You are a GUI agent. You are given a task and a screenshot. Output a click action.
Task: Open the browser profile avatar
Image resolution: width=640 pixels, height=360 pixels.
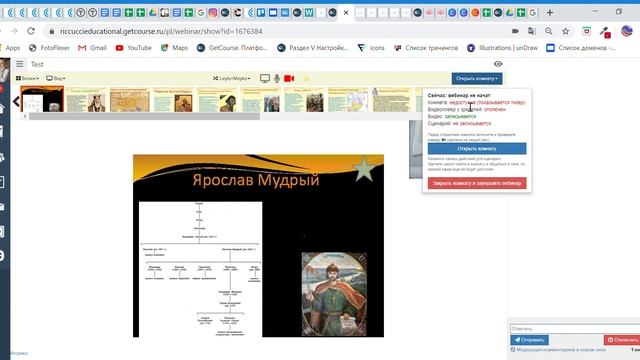click(627, 31)
